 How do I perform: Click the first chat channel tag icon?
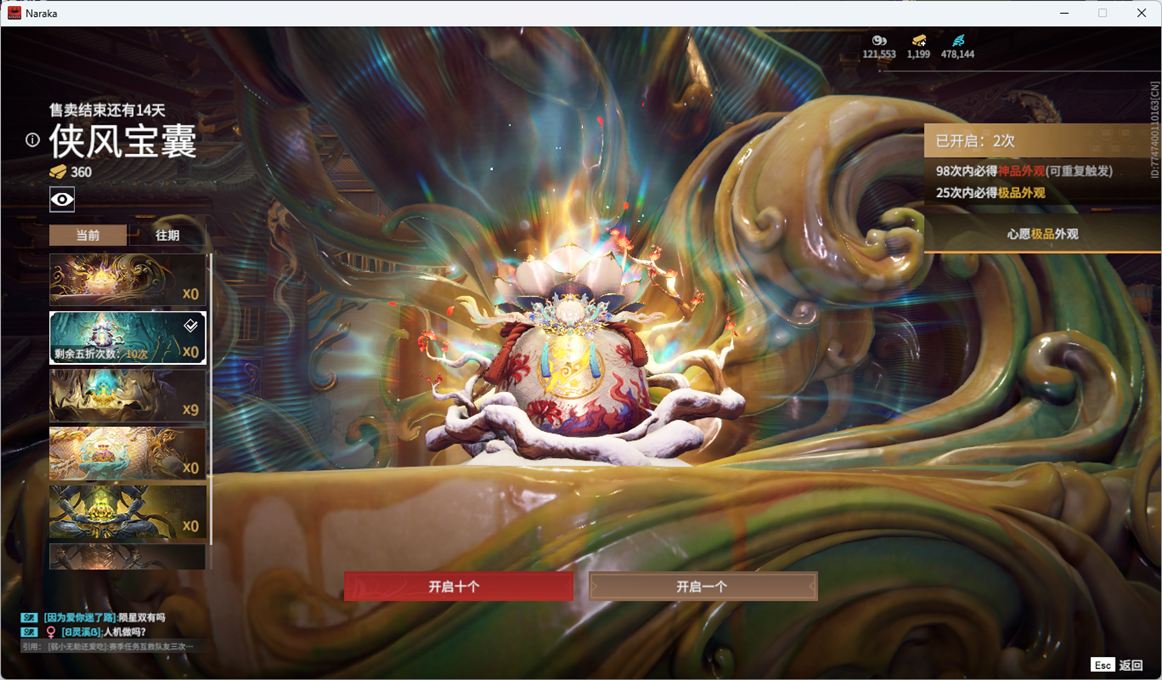click(29, 617)
